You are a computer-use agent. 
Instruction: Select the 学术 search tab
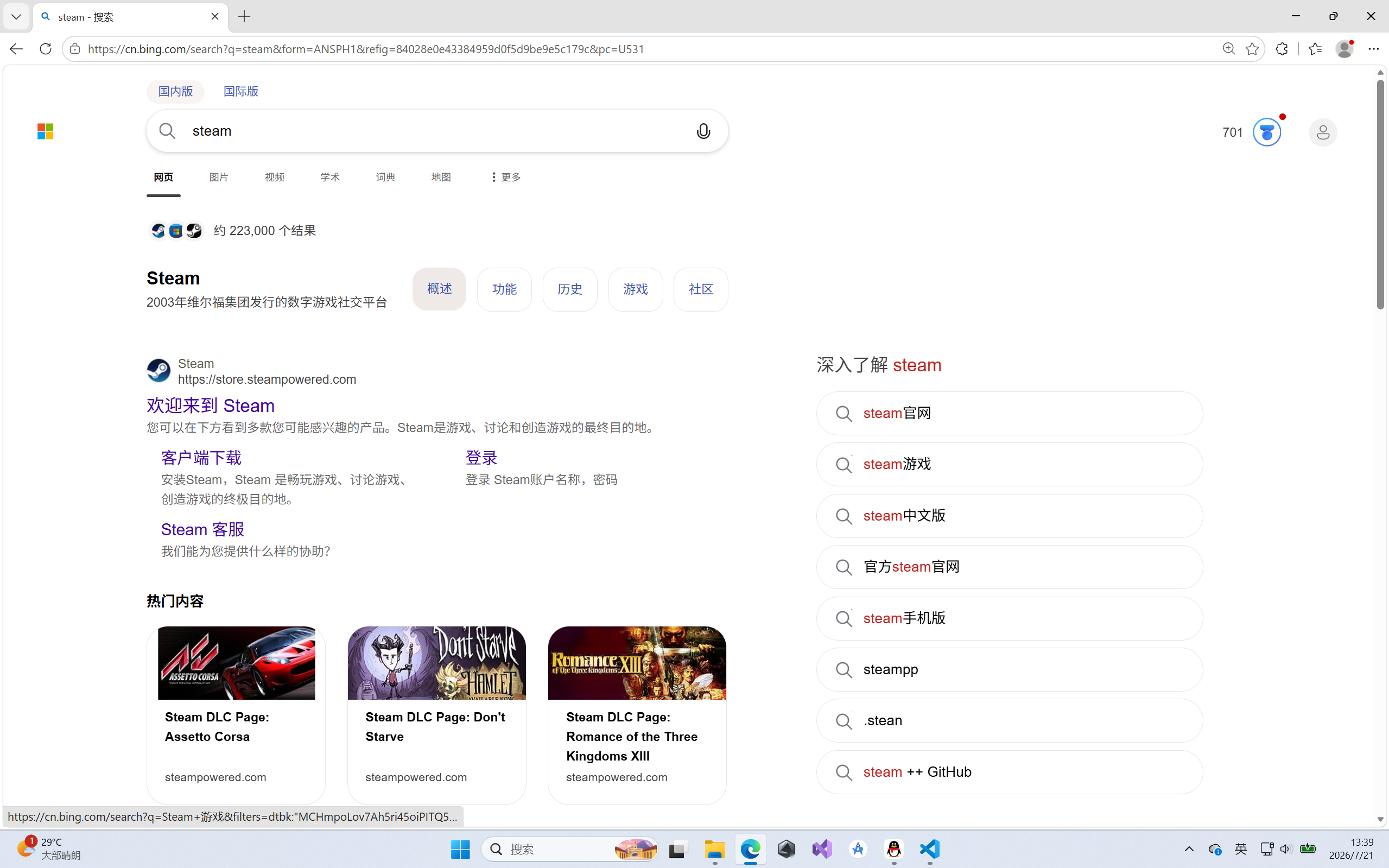[x=330, y=177]
